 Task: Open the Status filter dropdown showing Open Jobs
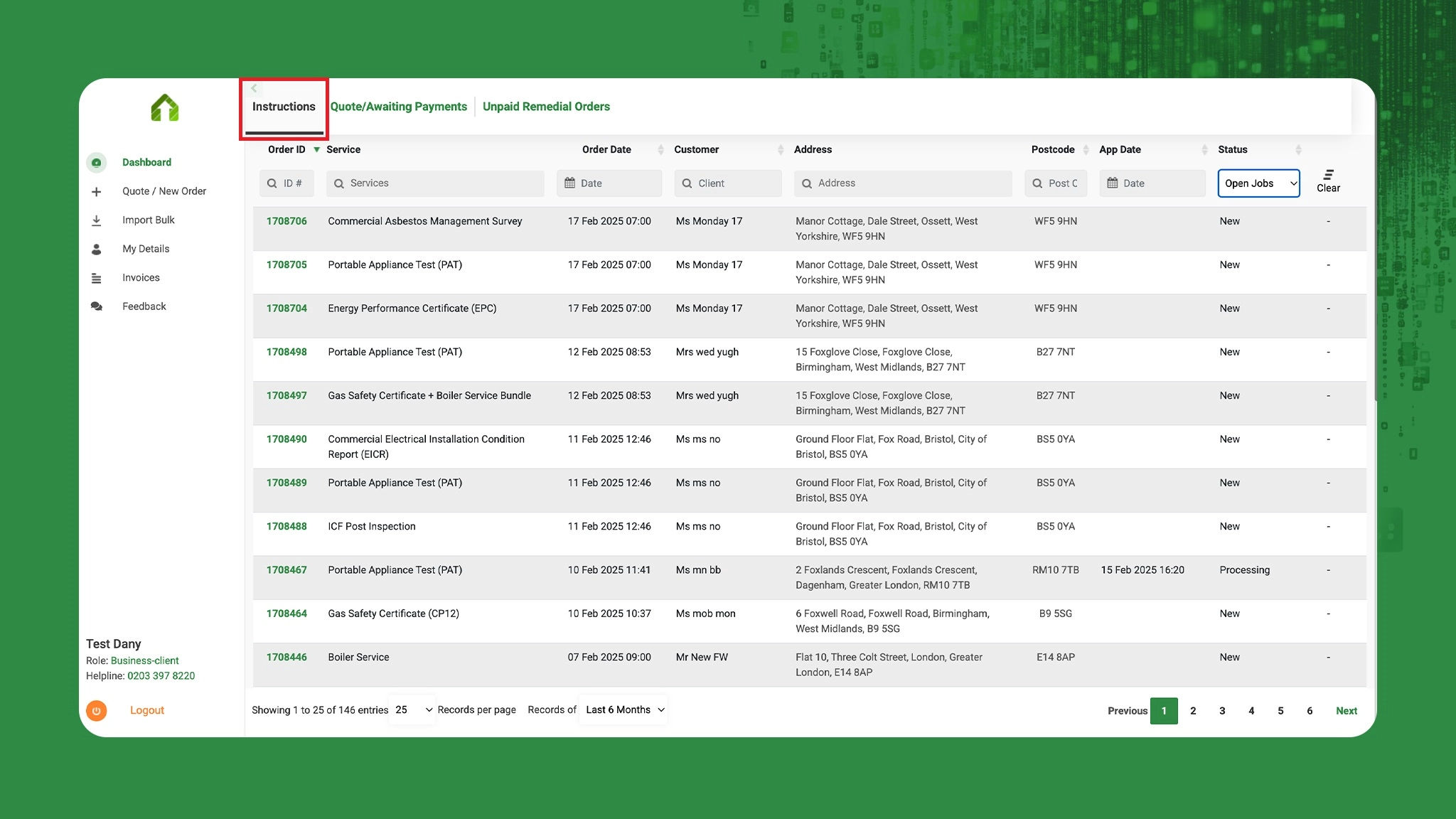(x=1258, y=183)
